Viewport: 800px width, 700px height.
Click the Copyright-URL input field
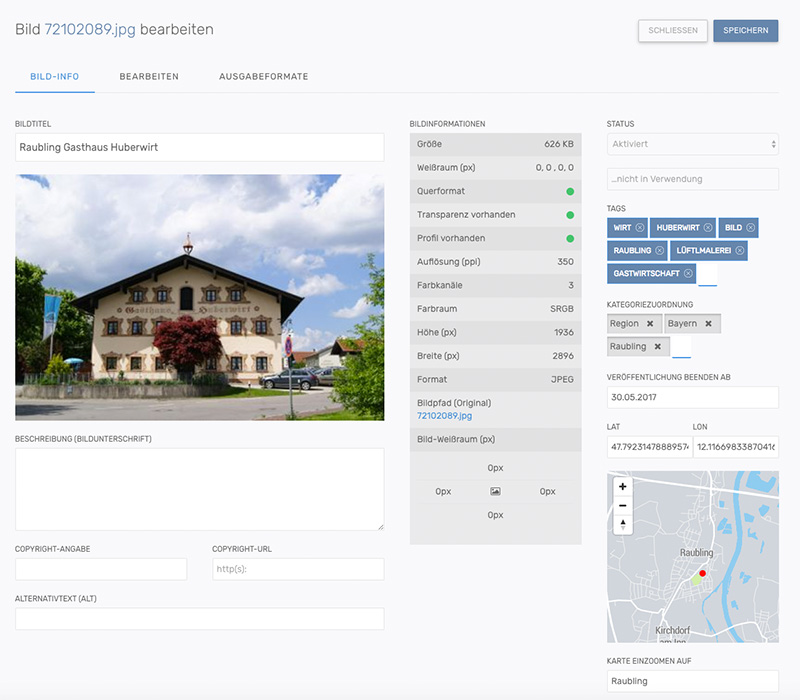click(x=298, y=569)
